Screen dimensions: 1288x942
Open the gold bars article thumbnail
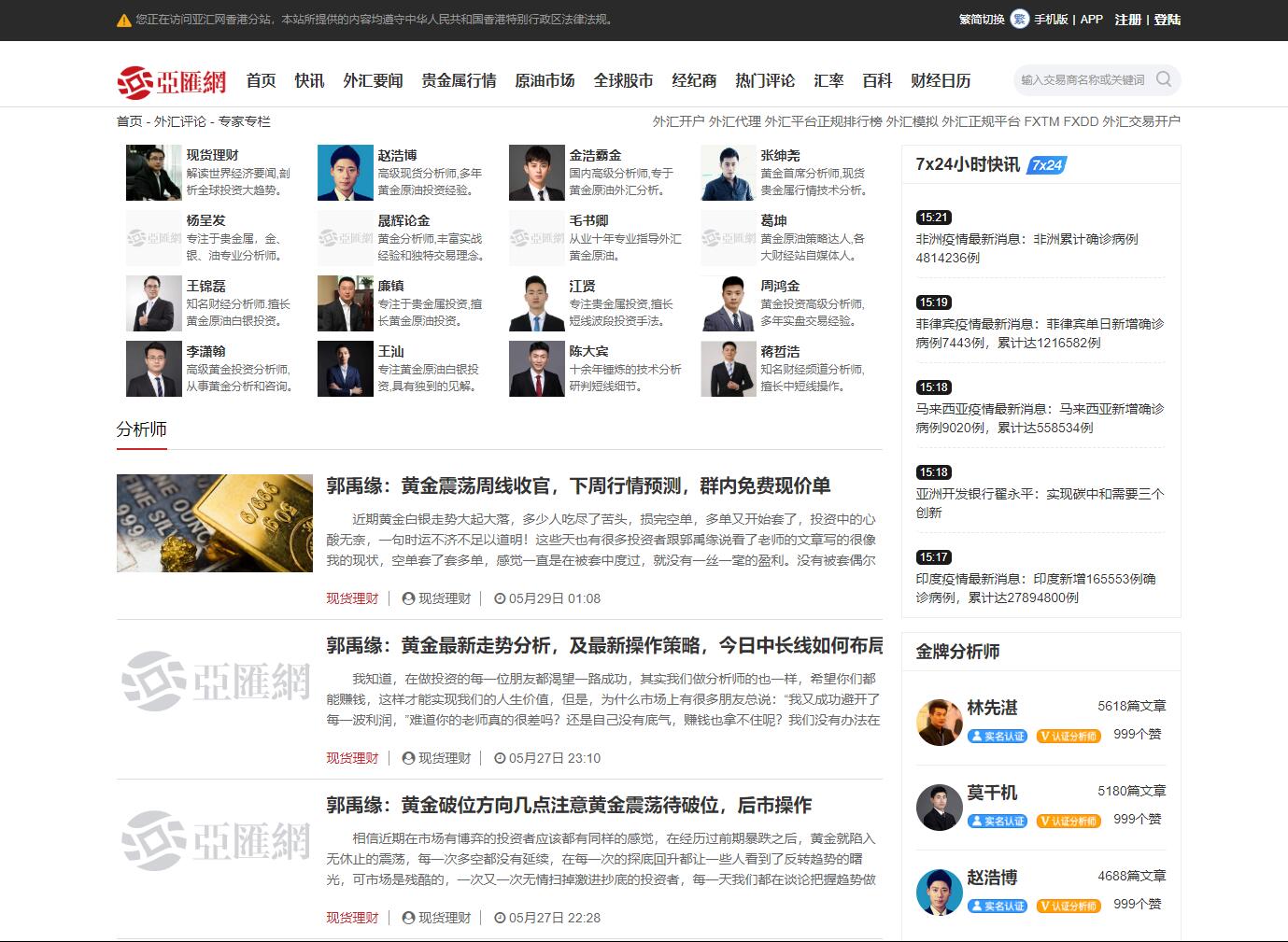(215, 523)
